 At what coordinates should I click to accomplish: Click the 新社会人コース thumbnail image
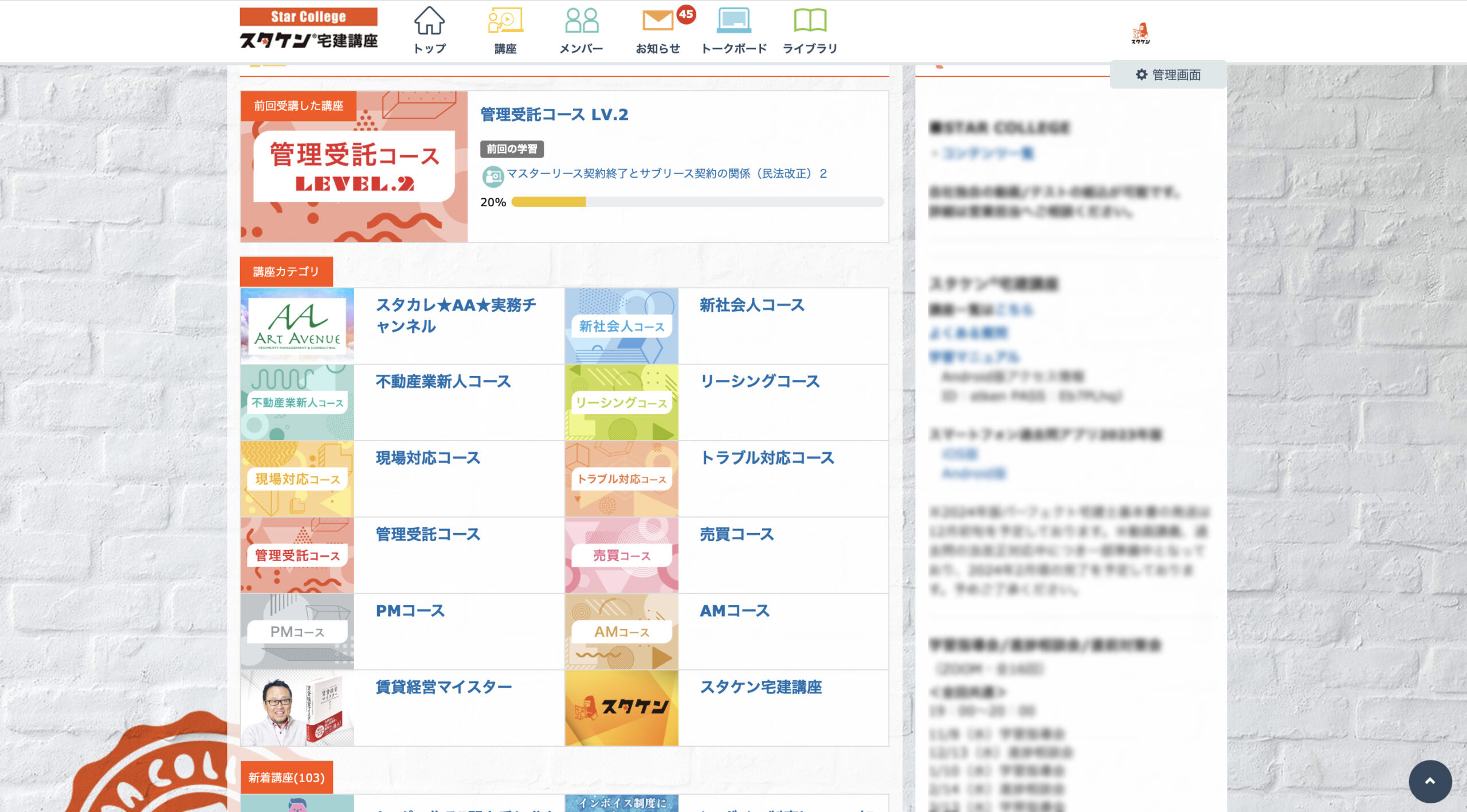[621, 325]
